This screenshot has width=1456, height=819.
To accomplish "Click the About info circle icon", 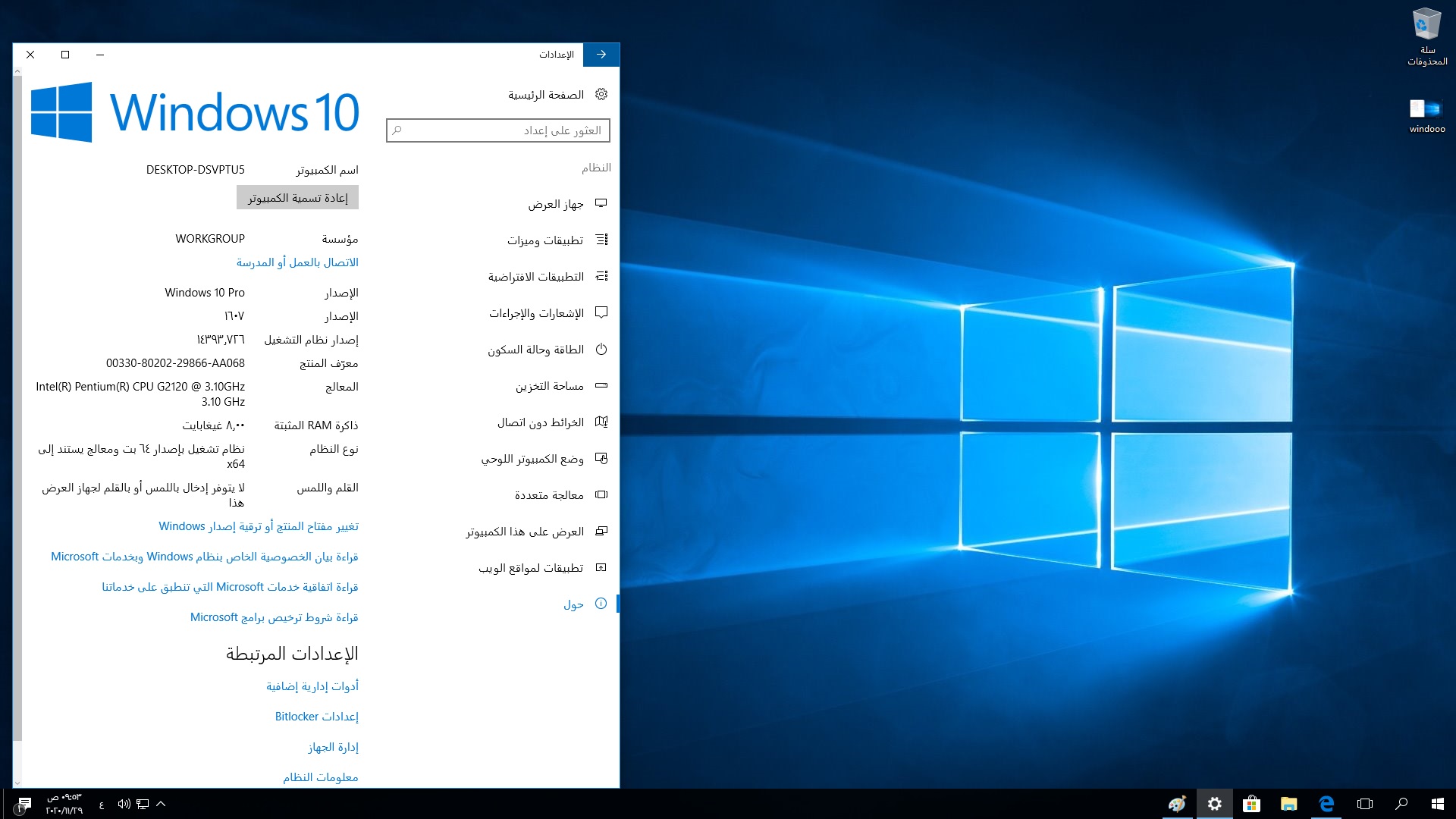I will [x=601, y=604].
